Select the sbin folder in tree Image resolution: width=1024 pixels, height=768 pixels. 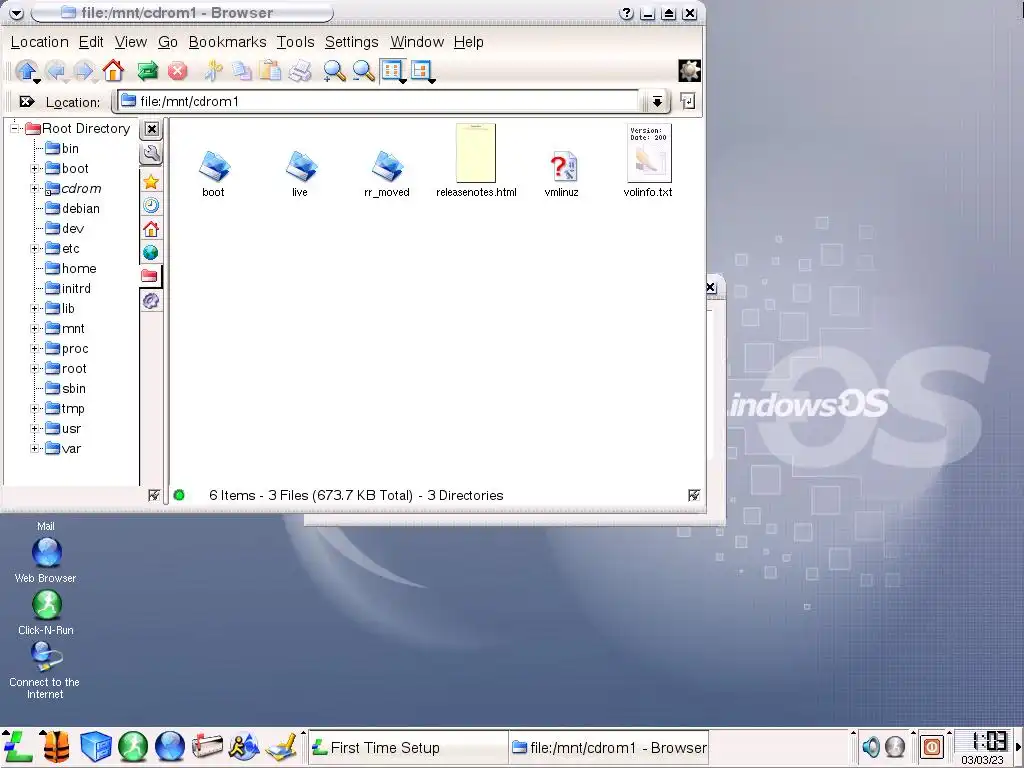click(x=65, y=389)
